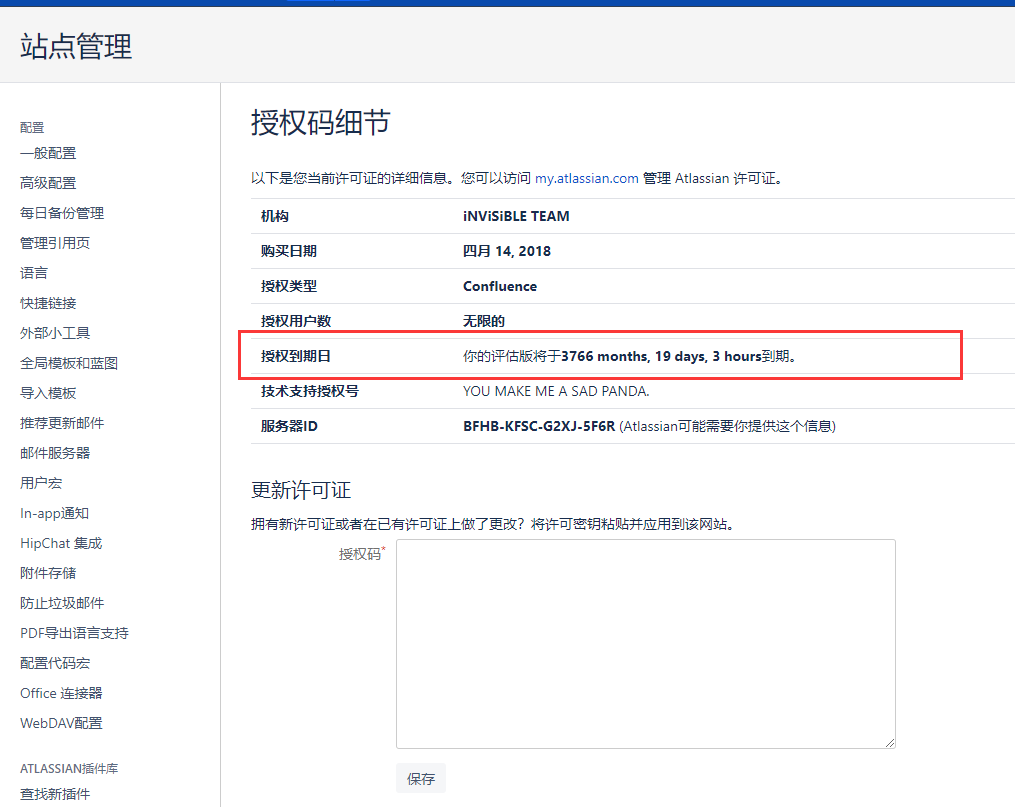
Task: Open 附件存储 settings
Action: (x=48, y=573)
